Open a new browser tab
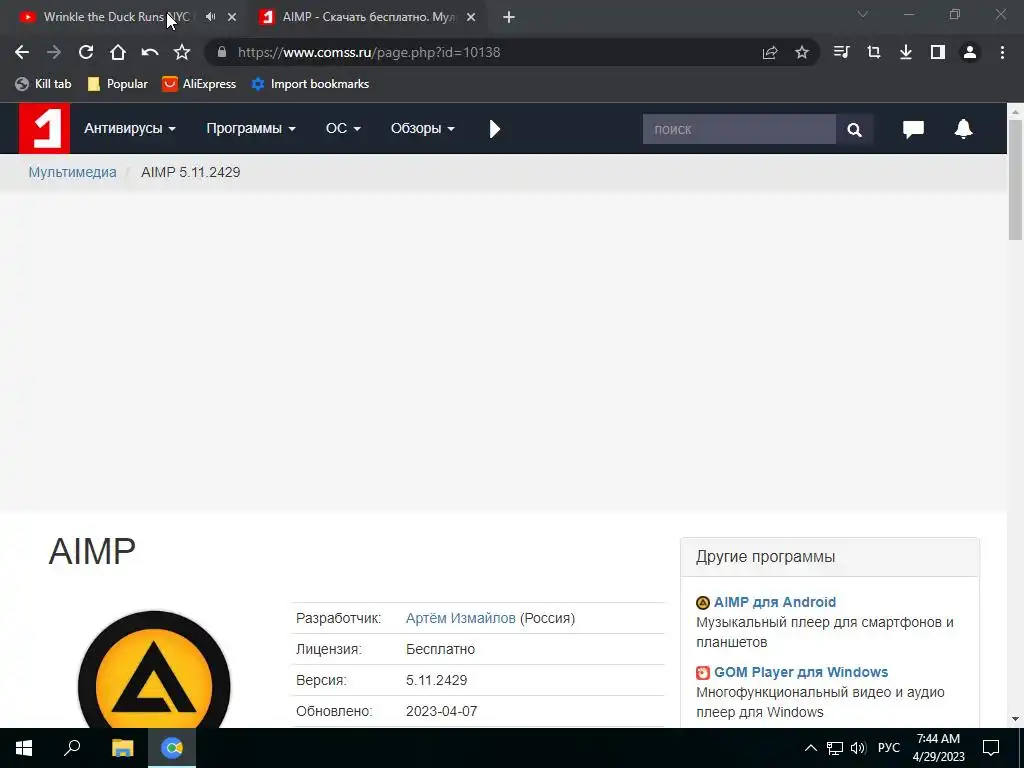 (509, 17)
